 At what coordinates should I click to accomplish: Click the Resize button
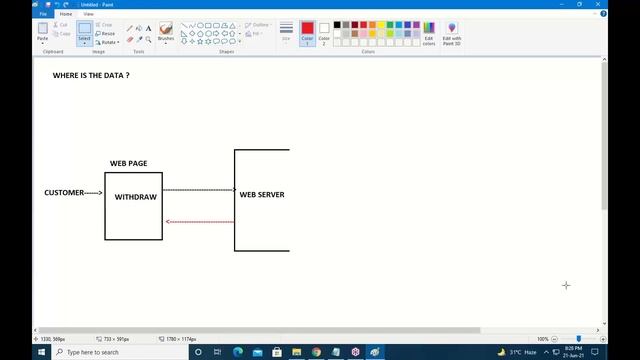[105, 33]
